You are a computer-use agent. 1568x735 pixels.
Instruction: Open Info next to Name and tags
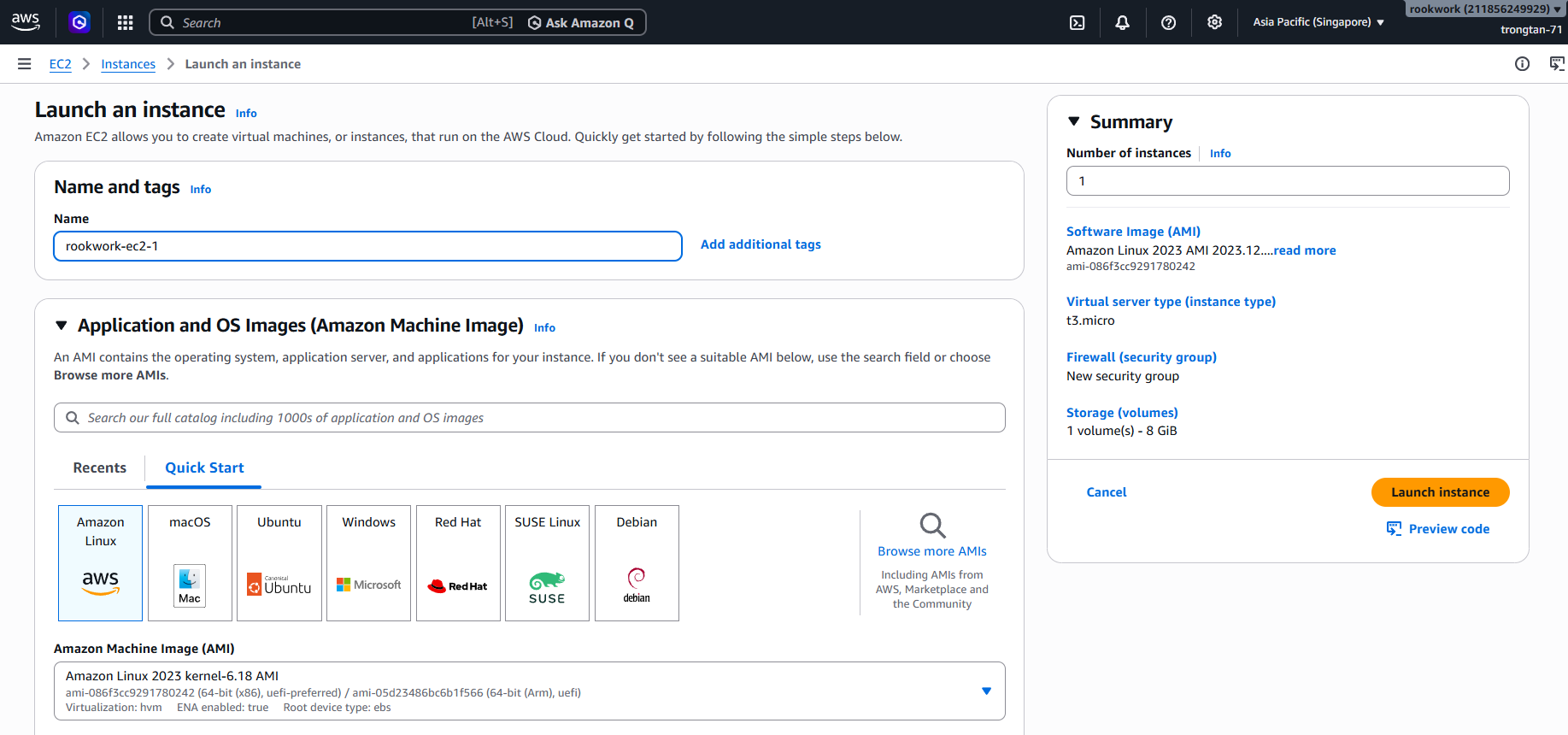pos(201,189)
